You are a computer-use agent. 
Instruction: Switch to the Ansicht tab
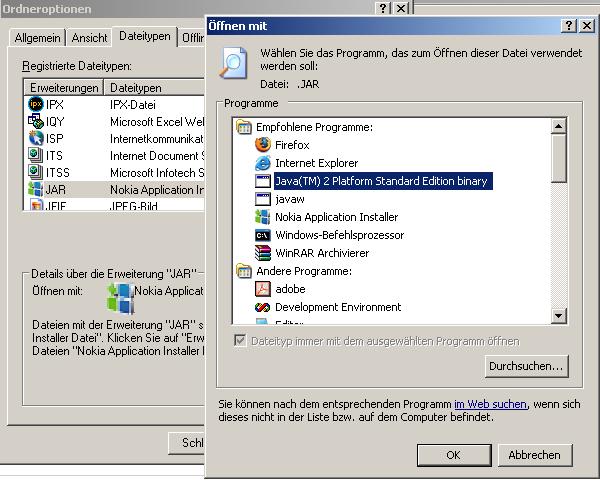click(89, 38)
